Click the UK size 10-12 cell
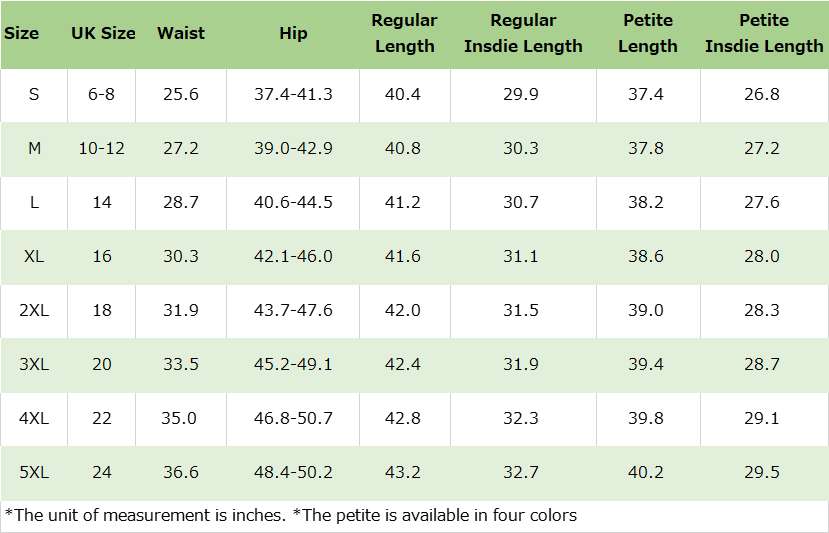 [x=102, y=148]
